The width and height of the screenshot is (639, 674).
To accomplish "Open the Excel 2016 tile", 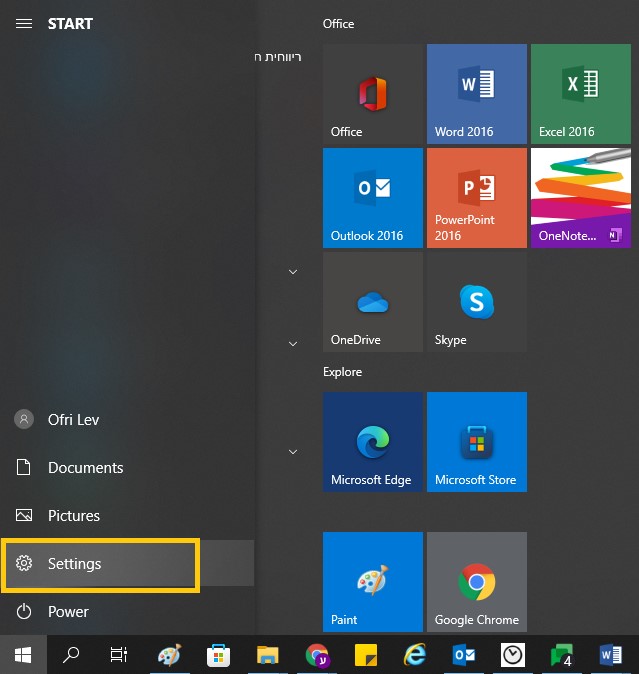I will (x=581, y=94).
